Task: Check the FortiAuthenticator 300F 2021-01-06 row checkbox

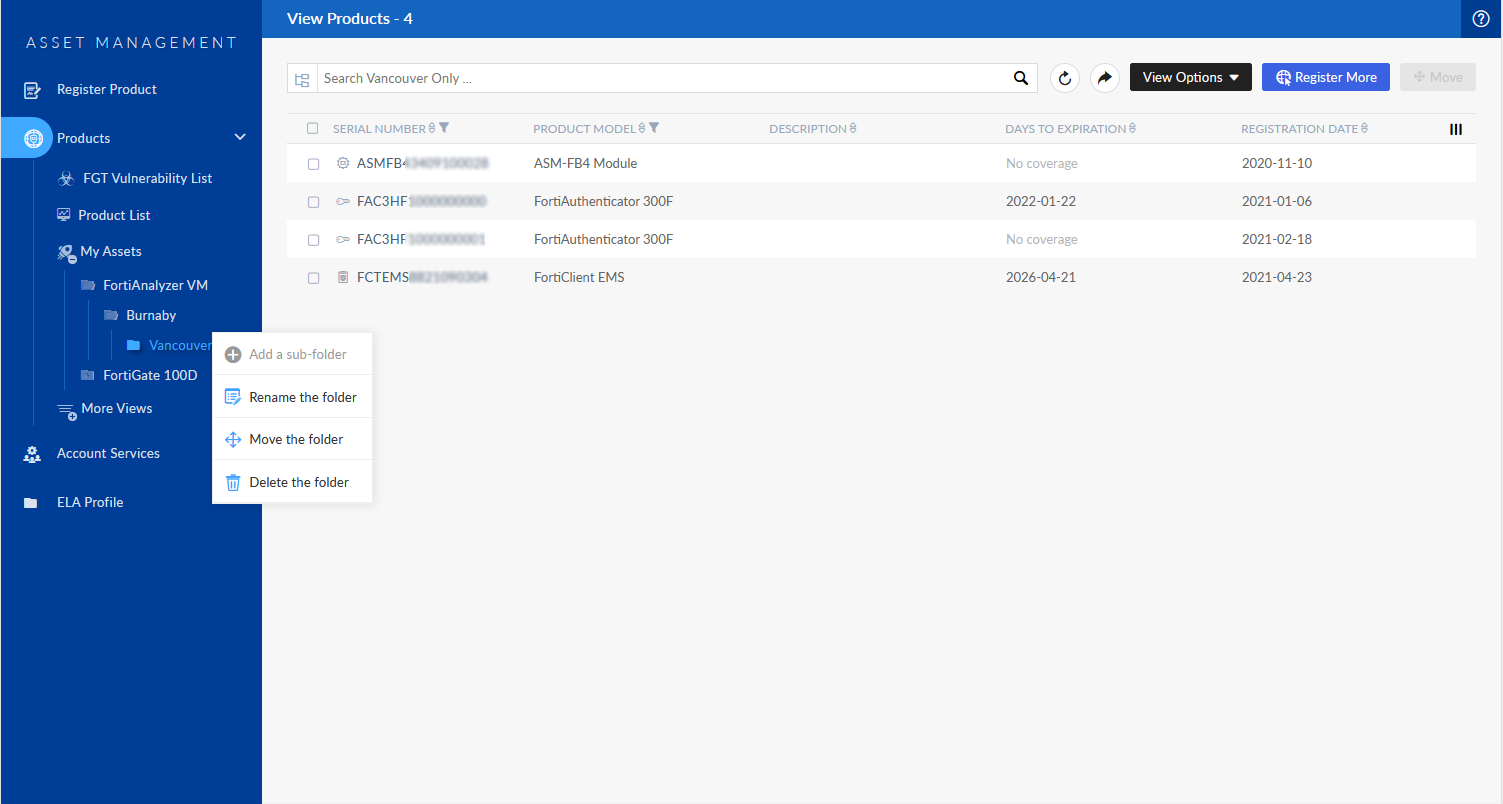Action: pyautogui.click(x=314, y=201)
